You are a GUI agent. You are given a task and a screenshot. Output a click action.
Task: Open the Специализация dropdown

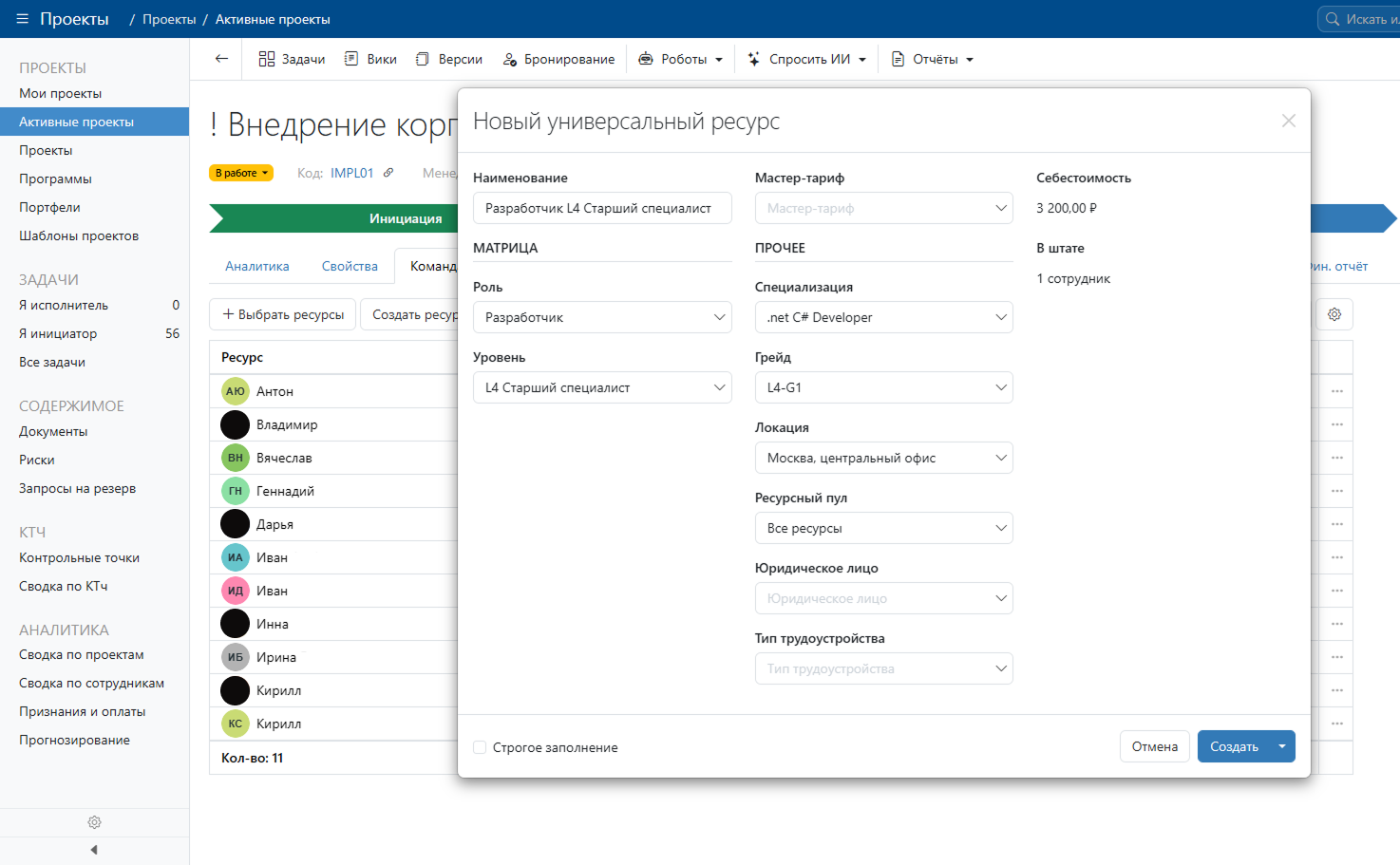tap(884, 317)
